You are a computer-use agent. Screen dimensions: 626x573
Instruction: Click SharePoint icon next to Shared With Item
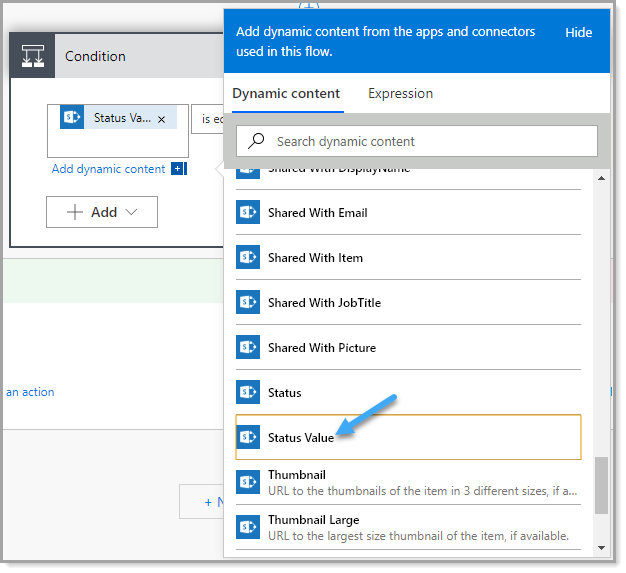tap(248, 257)
